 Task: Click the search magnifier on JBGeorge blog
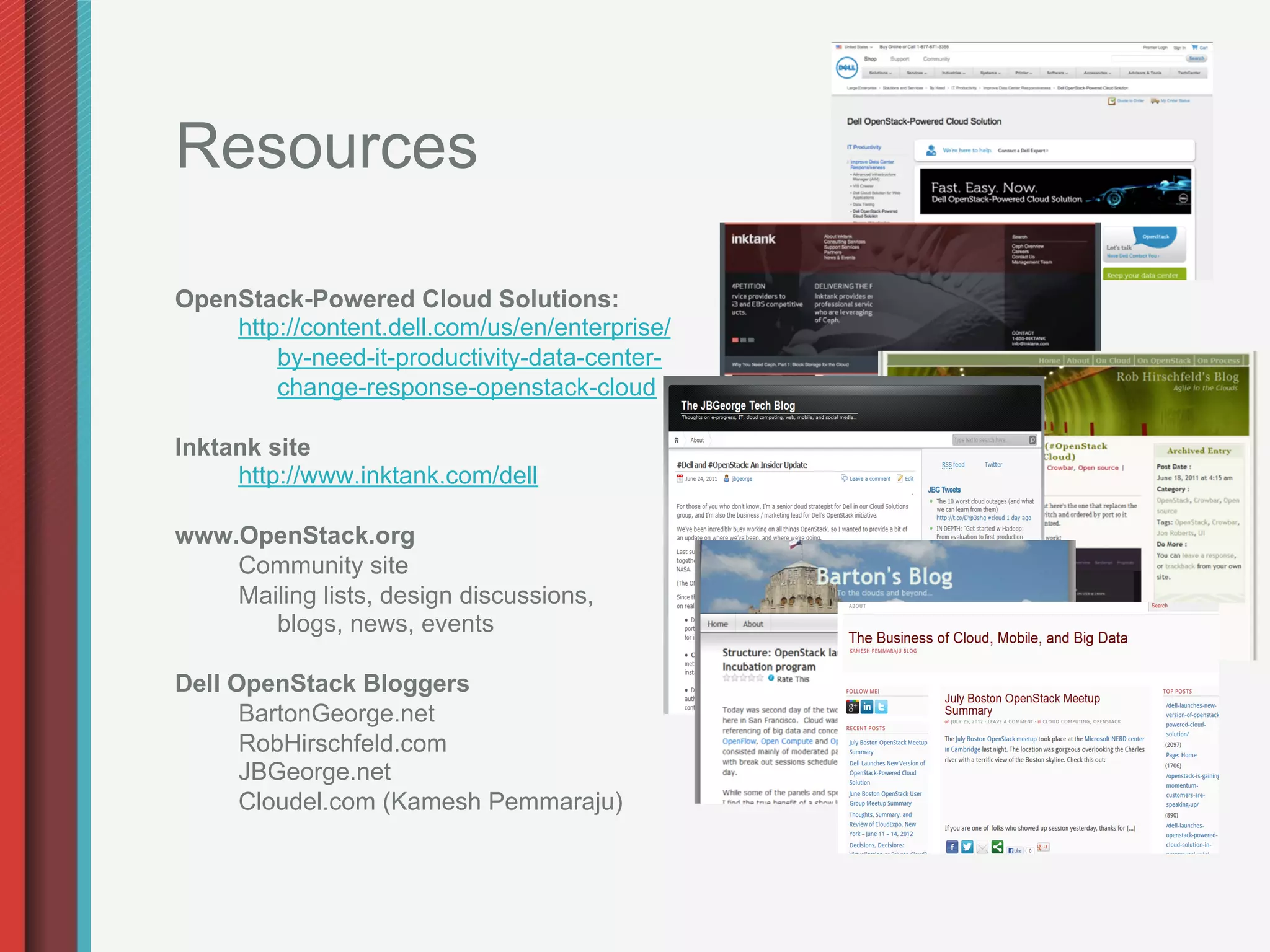point(1032,440)
